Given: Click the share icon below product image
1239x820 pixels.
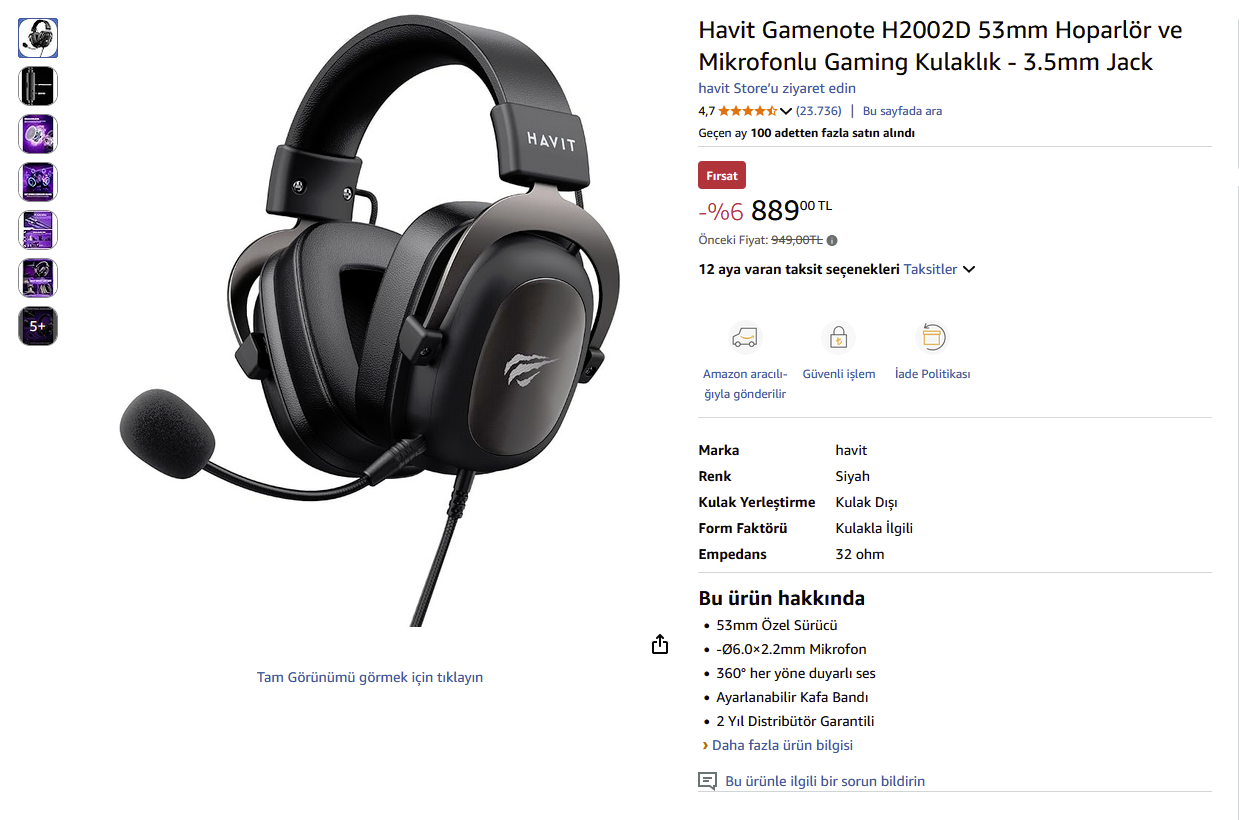Looking at the screenshot, I should click(659, 644).
